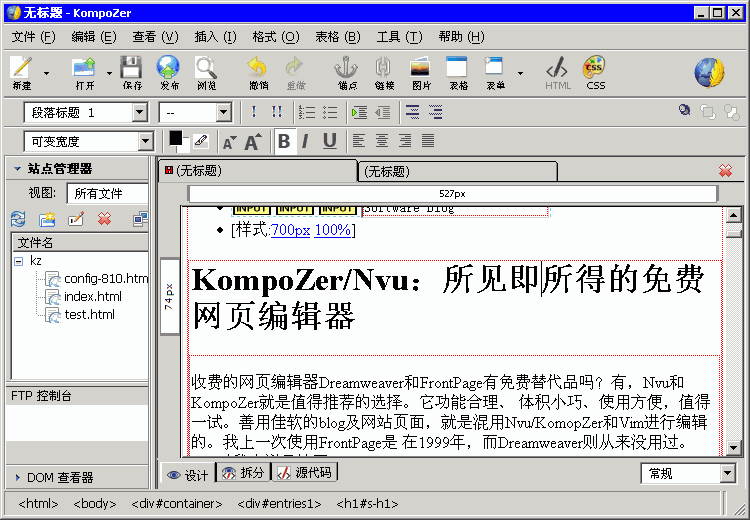Screen dimensions: 750x520
Task: Open the 格式 (O) menu
Action: tap(275, 37)
